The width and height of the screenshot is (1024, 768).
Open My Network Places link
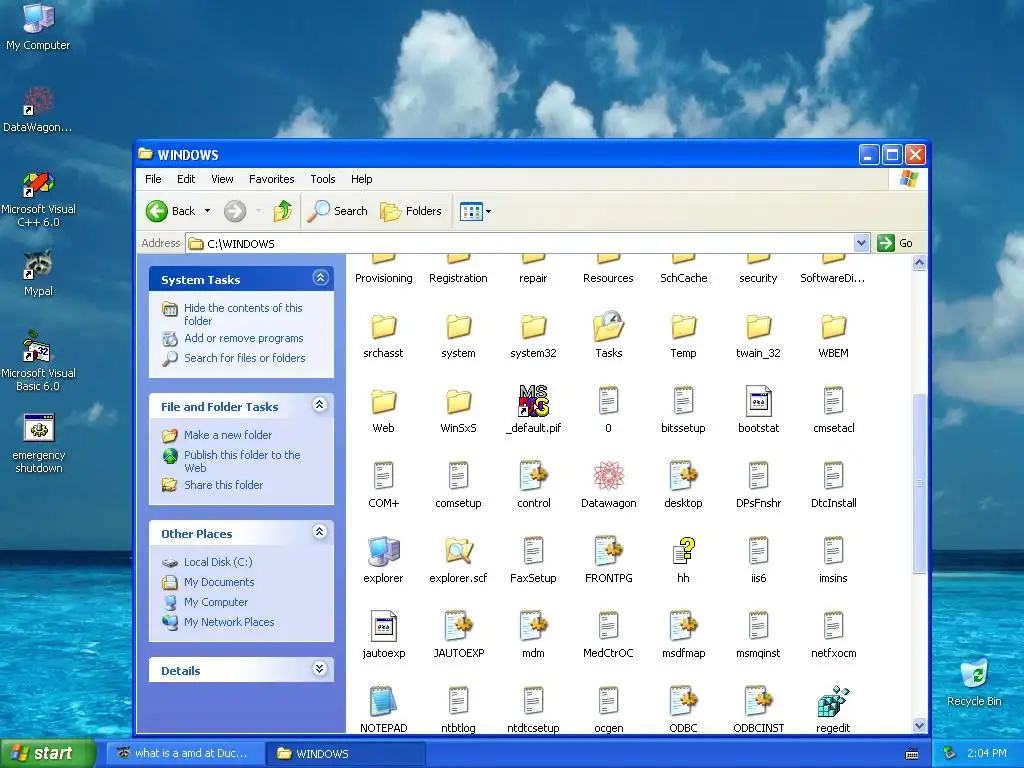[229, 622]
